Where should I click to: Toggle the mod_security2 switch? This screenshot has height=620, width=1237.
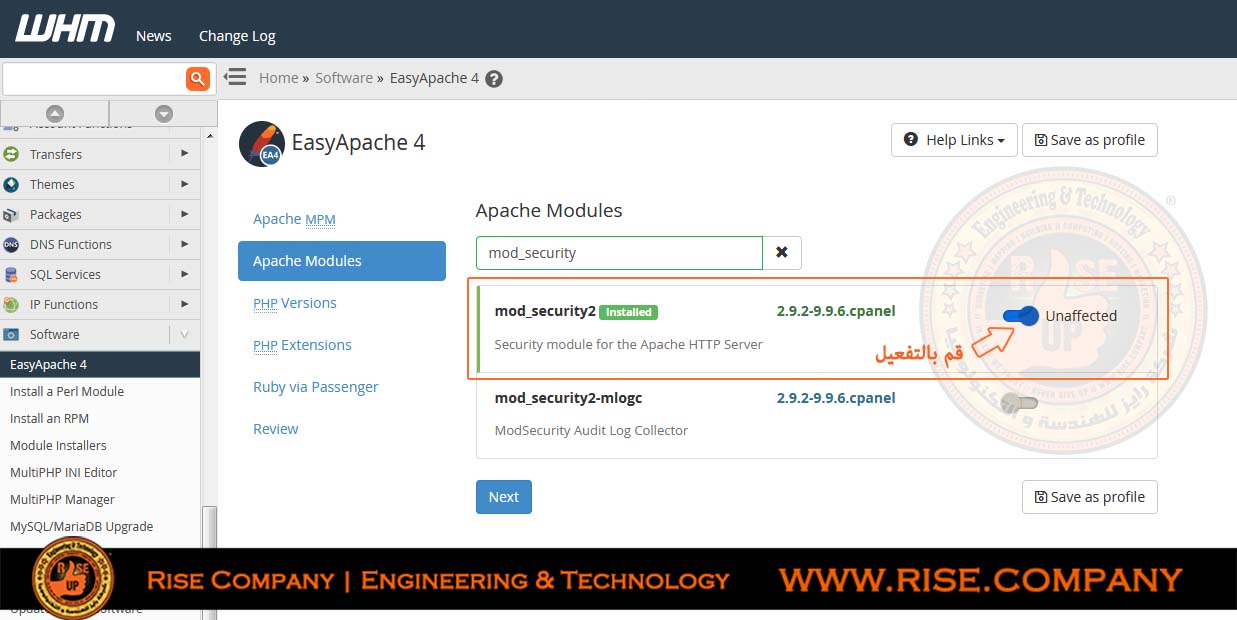(1020, 316)
